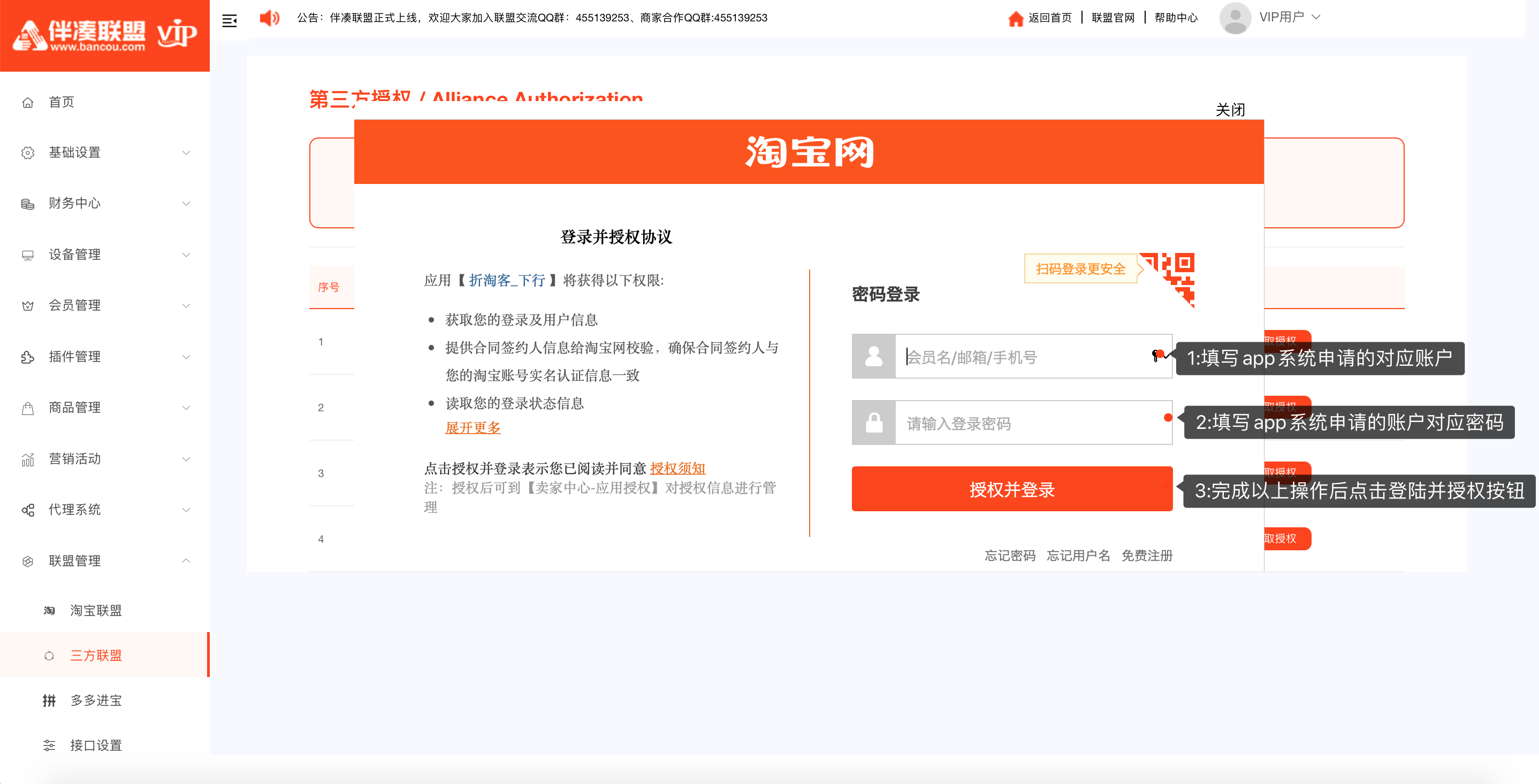Click the 淘宝联盟 tao icon
This screenshot has width=1539, height=784.
coord(49,610)
